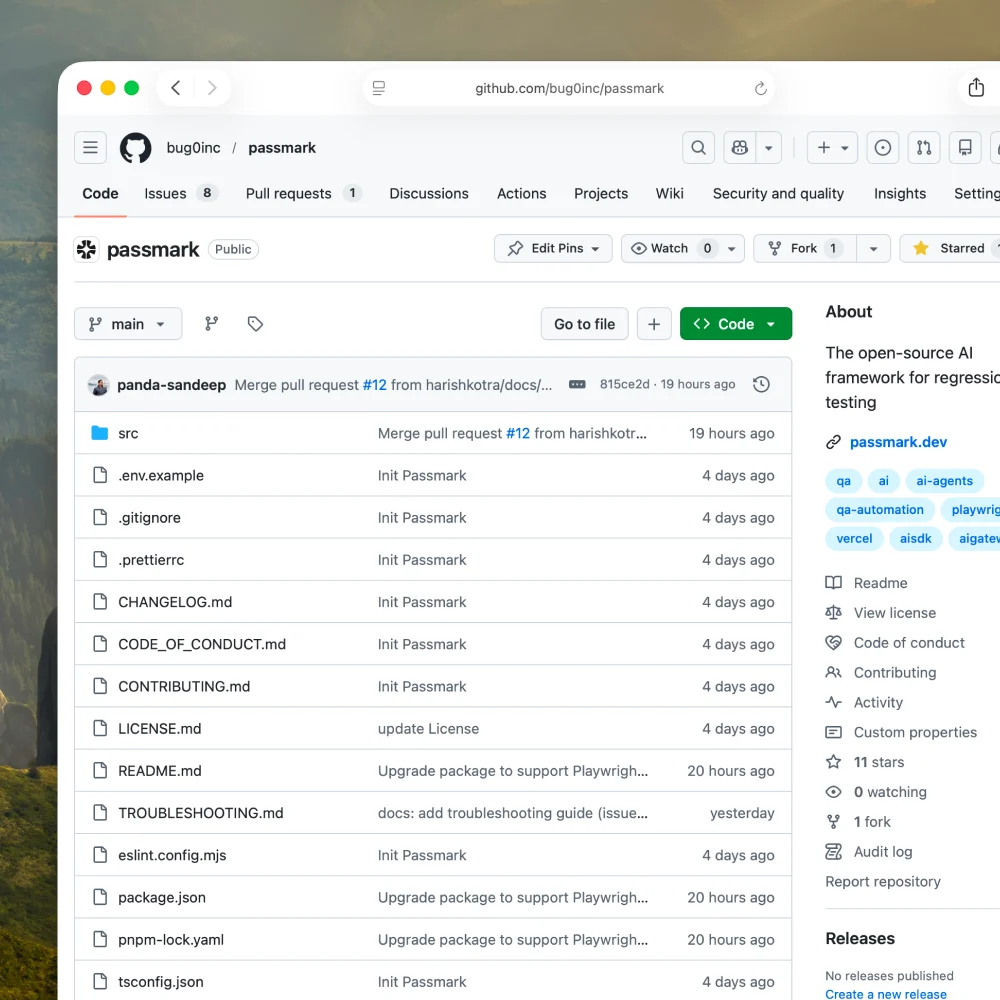The width and height of the screenshot is (1000, 1000).
Task: Open the Insights tab
Action: click(x=899, y=193)
